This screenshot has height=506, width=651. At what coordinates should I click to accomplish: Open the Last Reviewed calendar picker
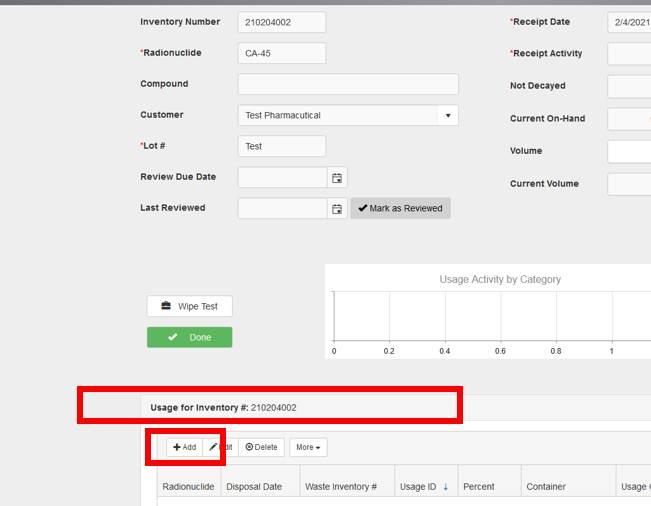337,209
